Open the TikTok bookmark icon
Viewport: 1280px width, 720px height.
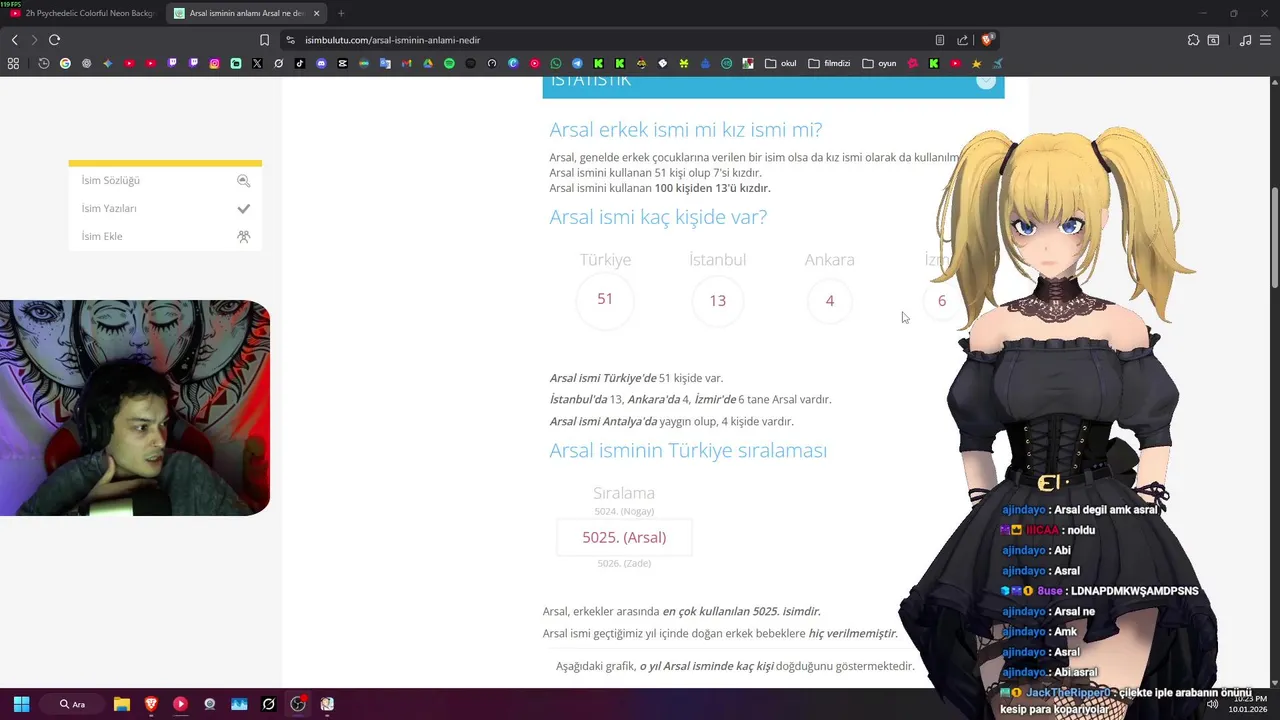[300, 63]
